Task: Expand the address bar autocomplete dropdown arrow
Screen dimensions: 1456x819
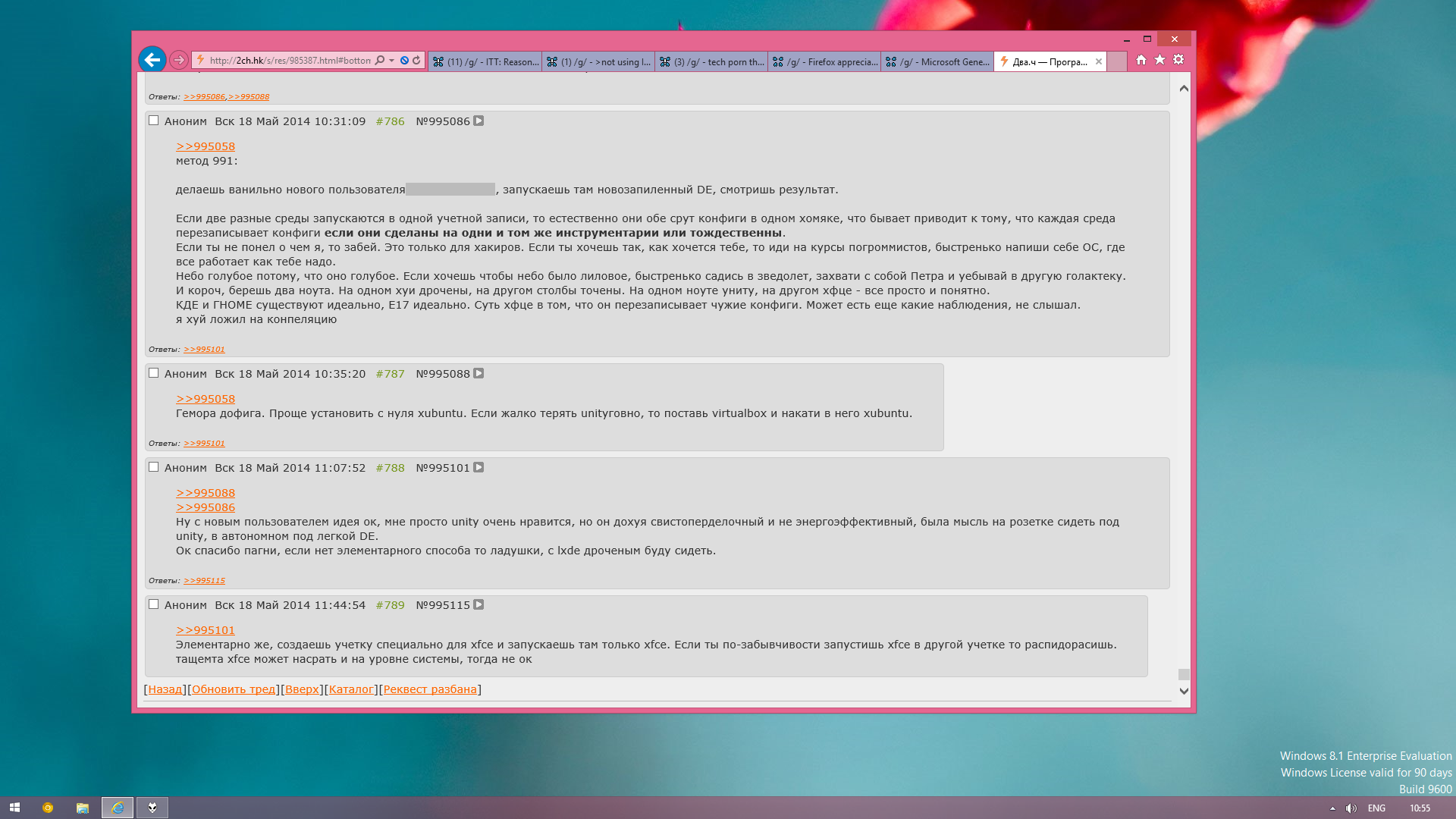Action: [x=391, y=61]
